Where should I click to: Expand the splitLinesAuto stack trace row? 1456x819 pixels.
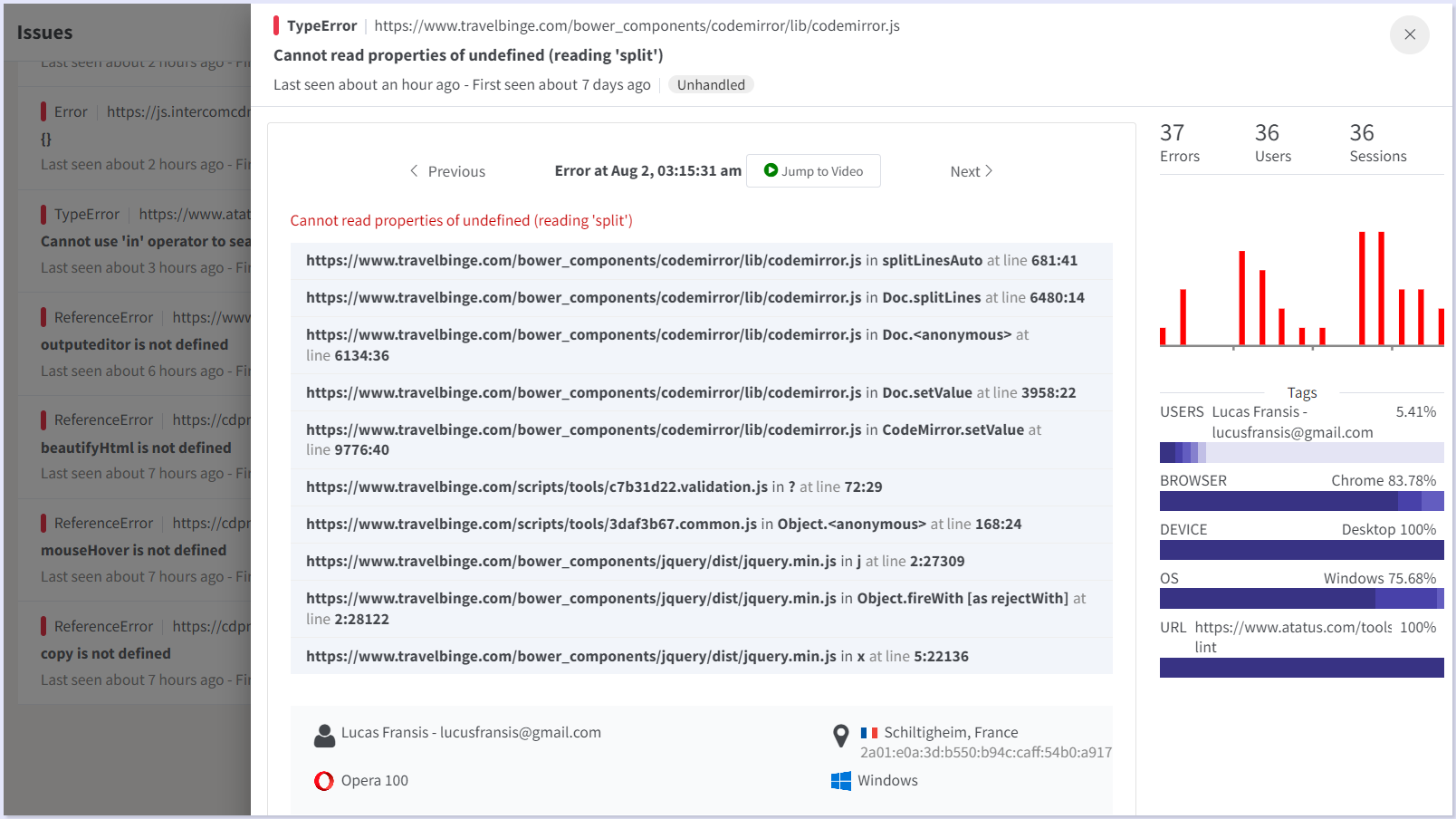(x=700, y=260)
